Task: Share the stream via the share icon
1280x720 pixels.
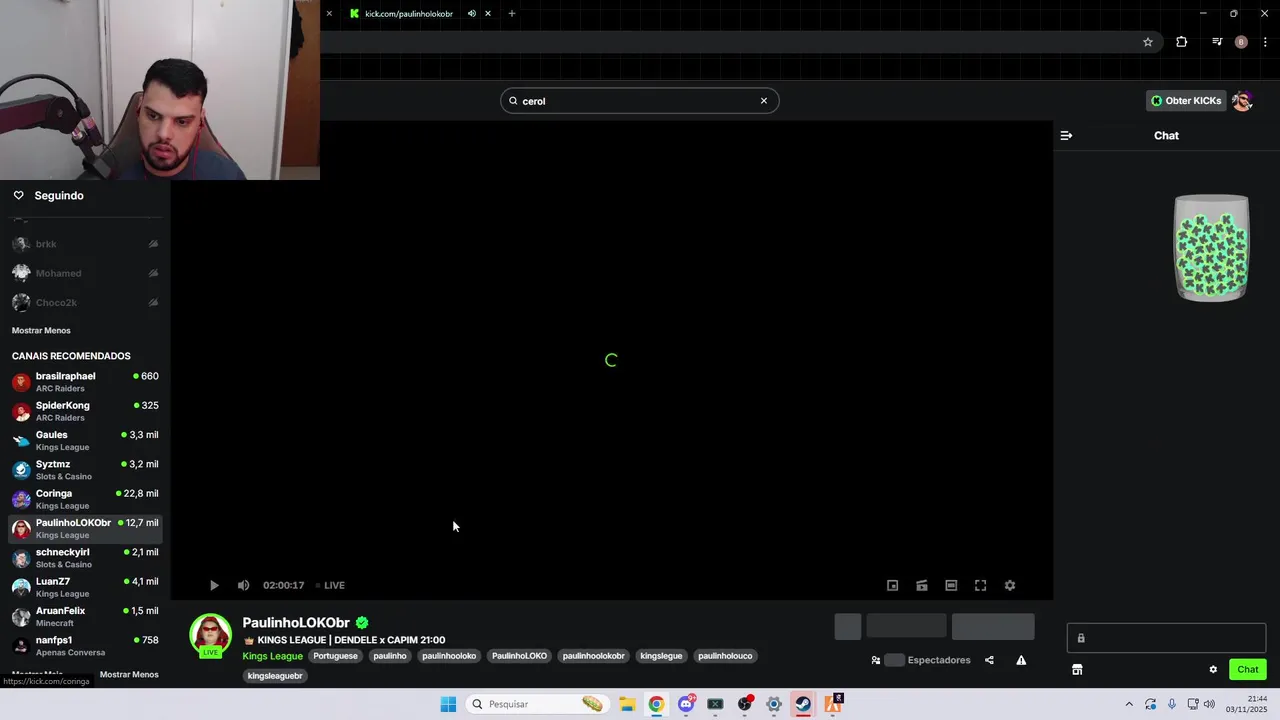Action: [x=989, y=660]
